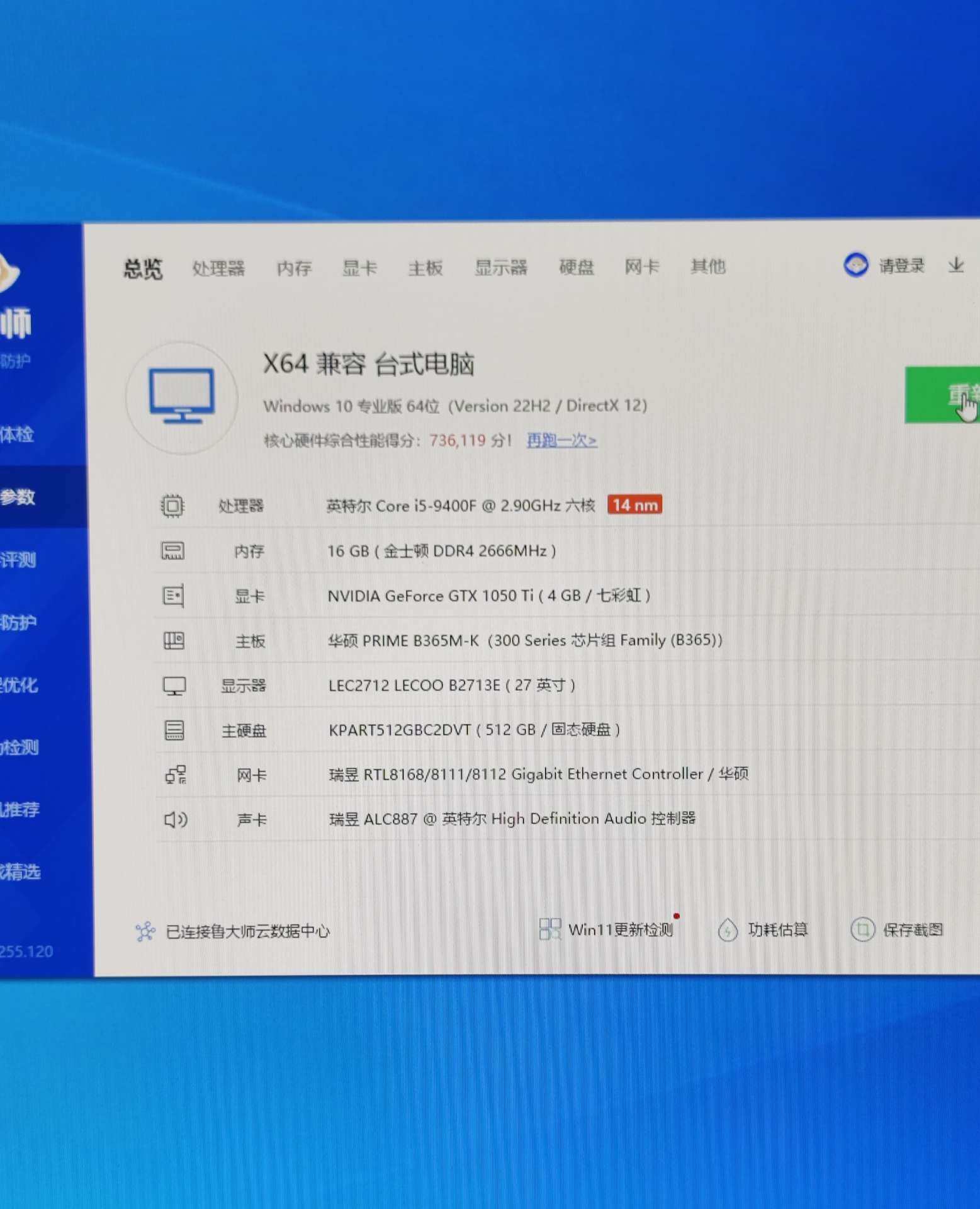Click the X64 兼容 台式电脑 title
The image size is (980, 1209).
368,364
